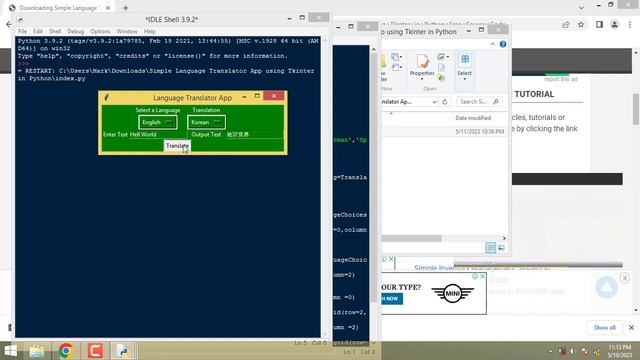Click the taskbar clock showing 11:13 PM

pyautogui.click(x=620, y=351)
